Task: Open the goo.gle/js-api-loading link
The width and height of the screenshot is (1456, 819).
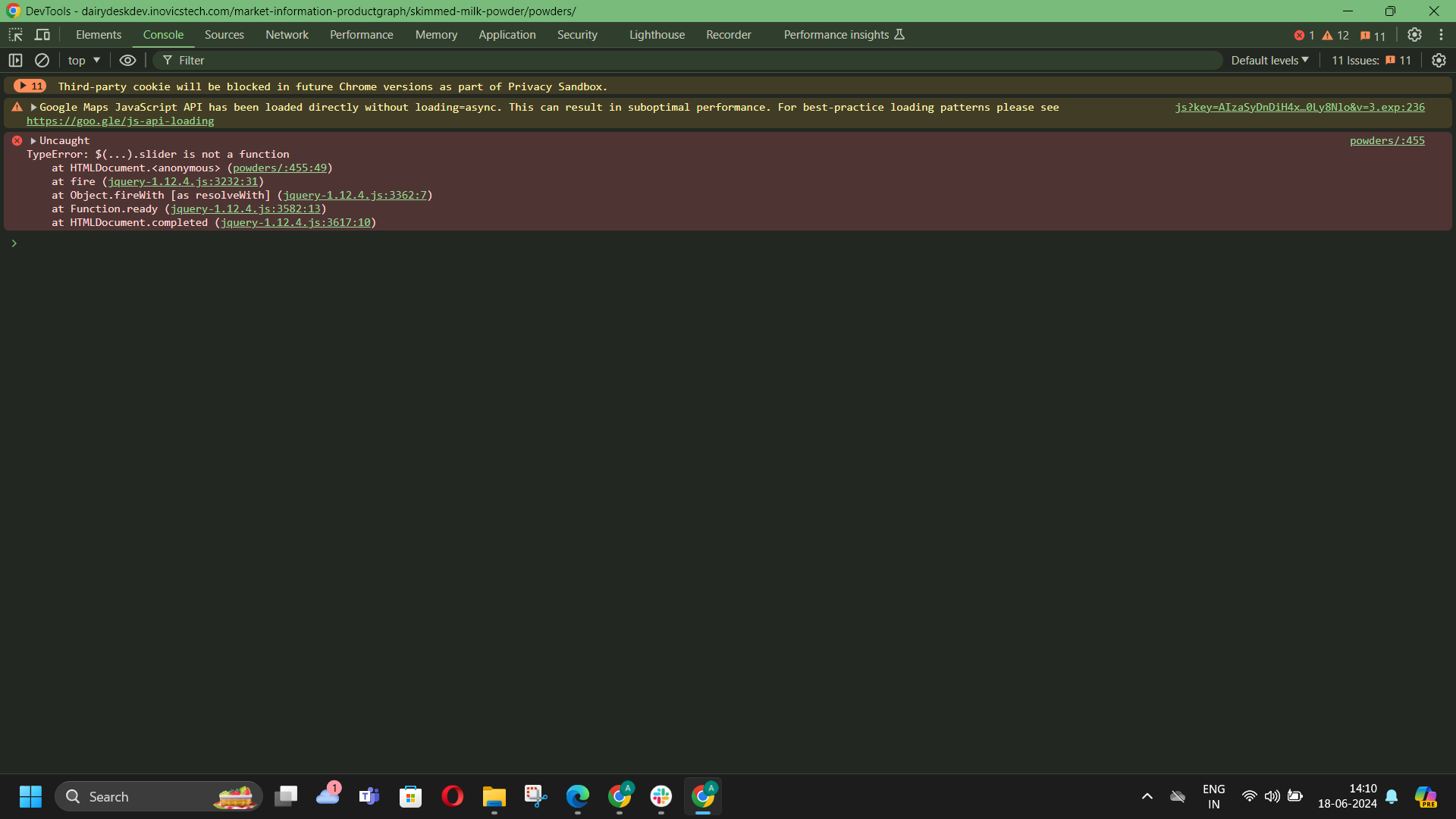Action: pos(120,121)
